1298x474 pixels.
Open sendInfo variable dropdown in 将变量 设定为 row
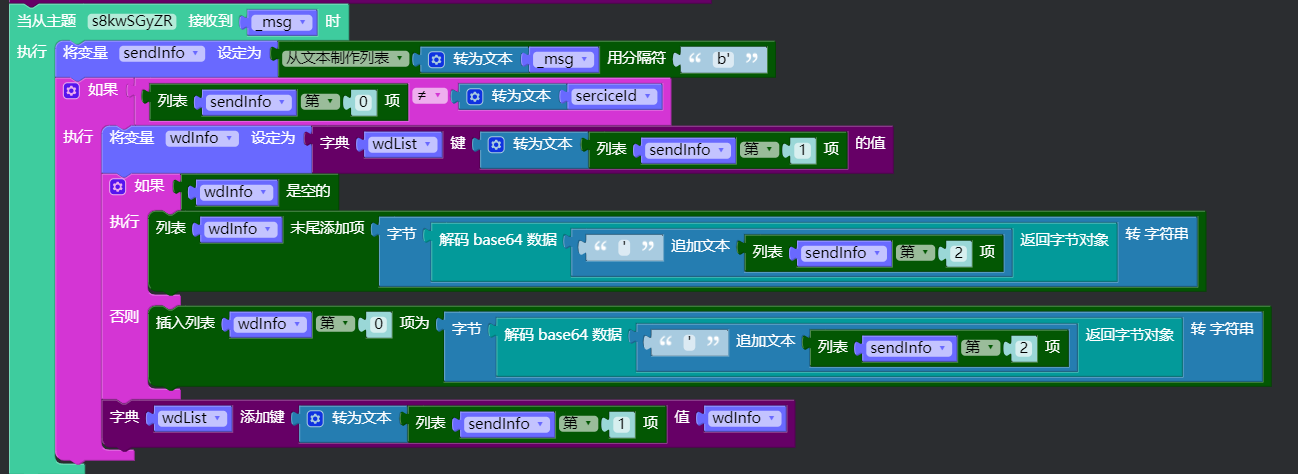click(162, 53)
